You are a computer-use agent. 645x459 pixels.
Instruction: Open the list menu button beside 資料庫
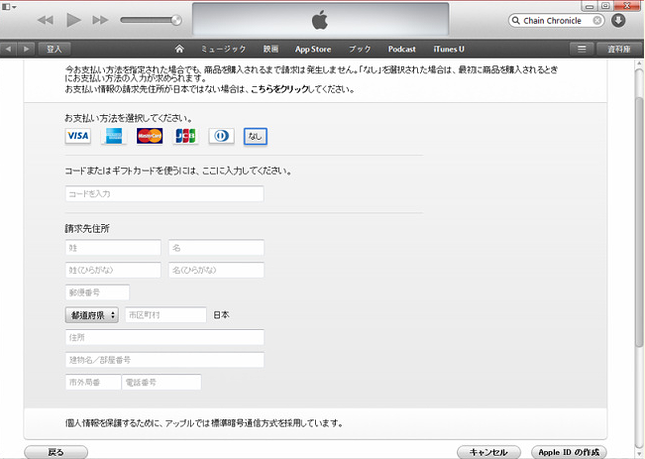tap(581, 48)
